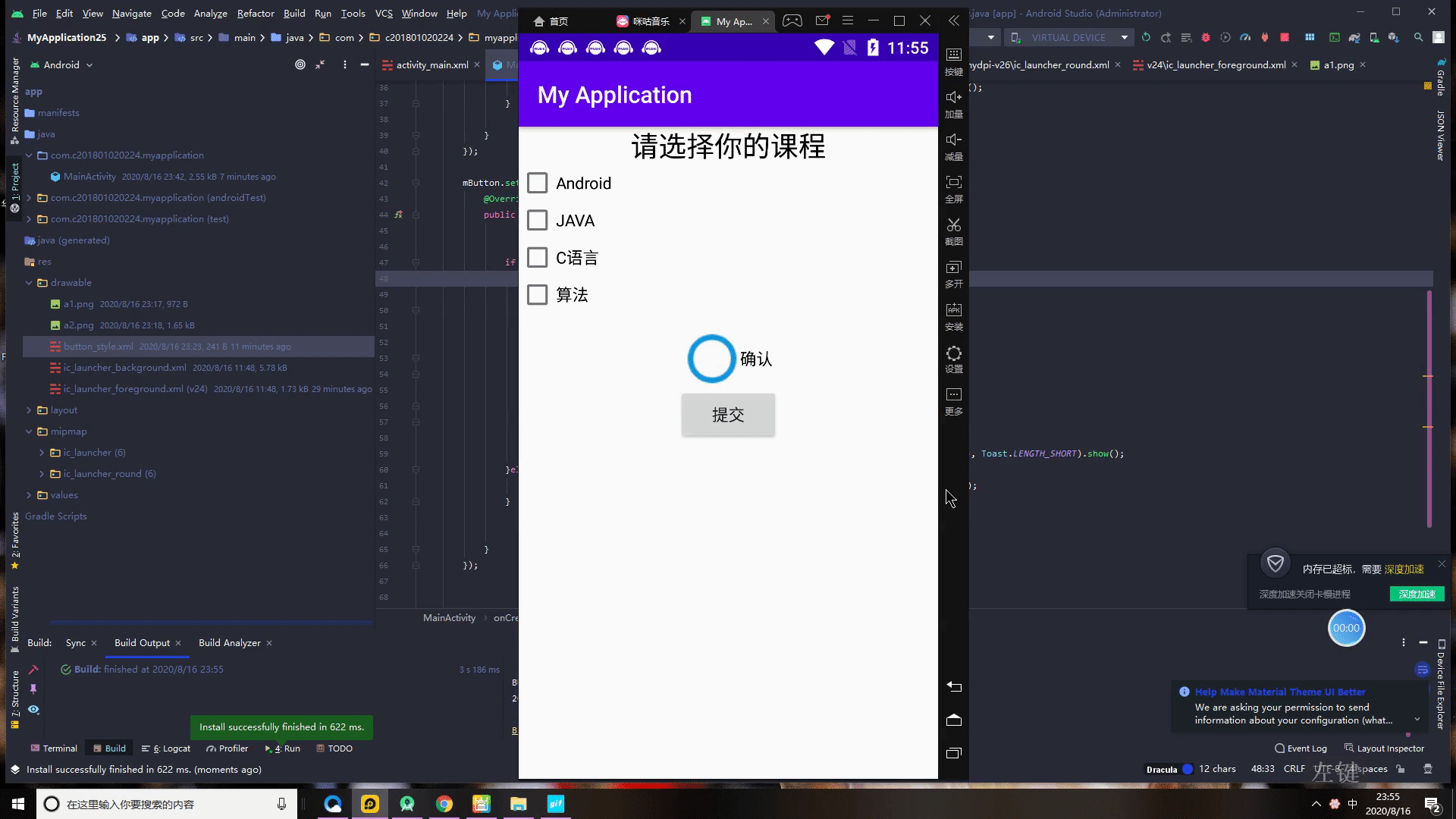Expand the com.c201801020224.myapplication tree item
1456x819 pixels.
29,155
